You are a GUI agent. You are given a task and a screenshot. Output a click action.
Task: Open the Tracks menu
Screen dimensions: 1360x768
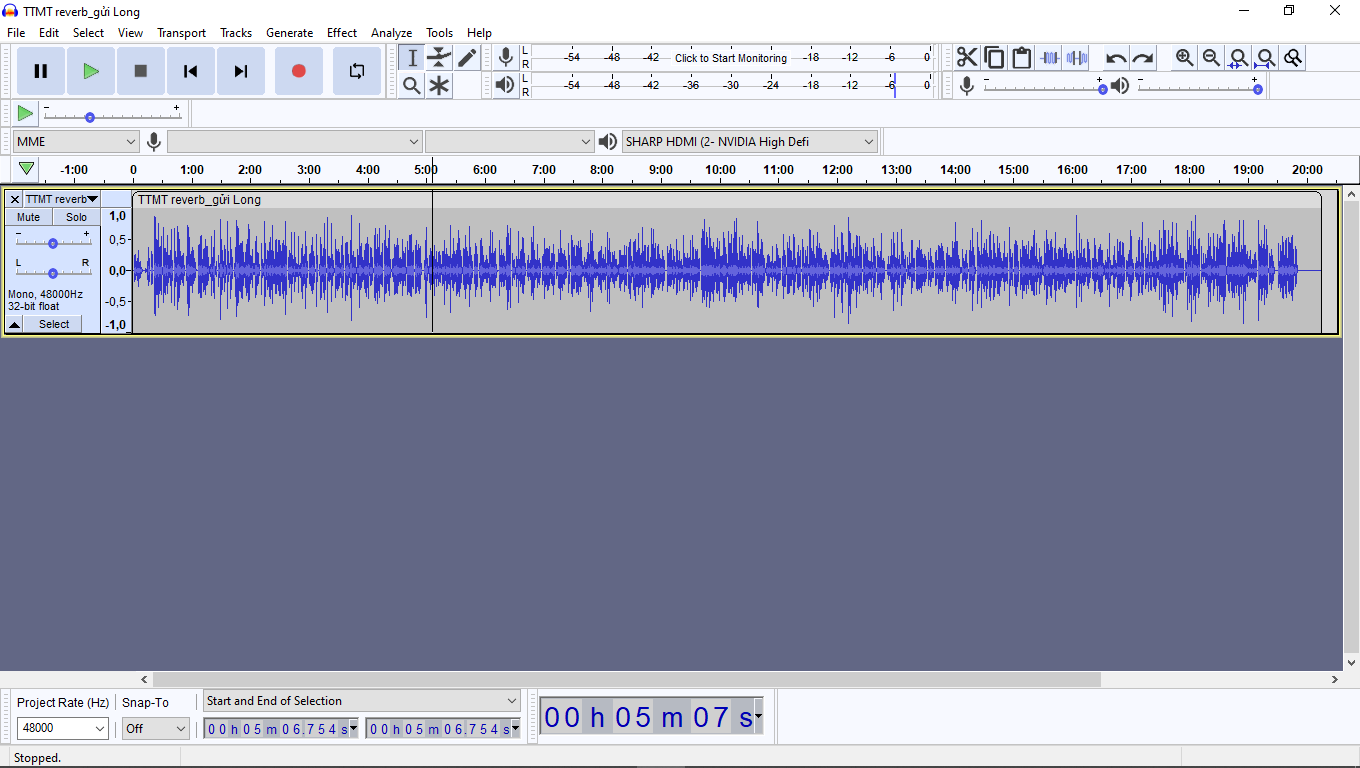click(236, 33)
